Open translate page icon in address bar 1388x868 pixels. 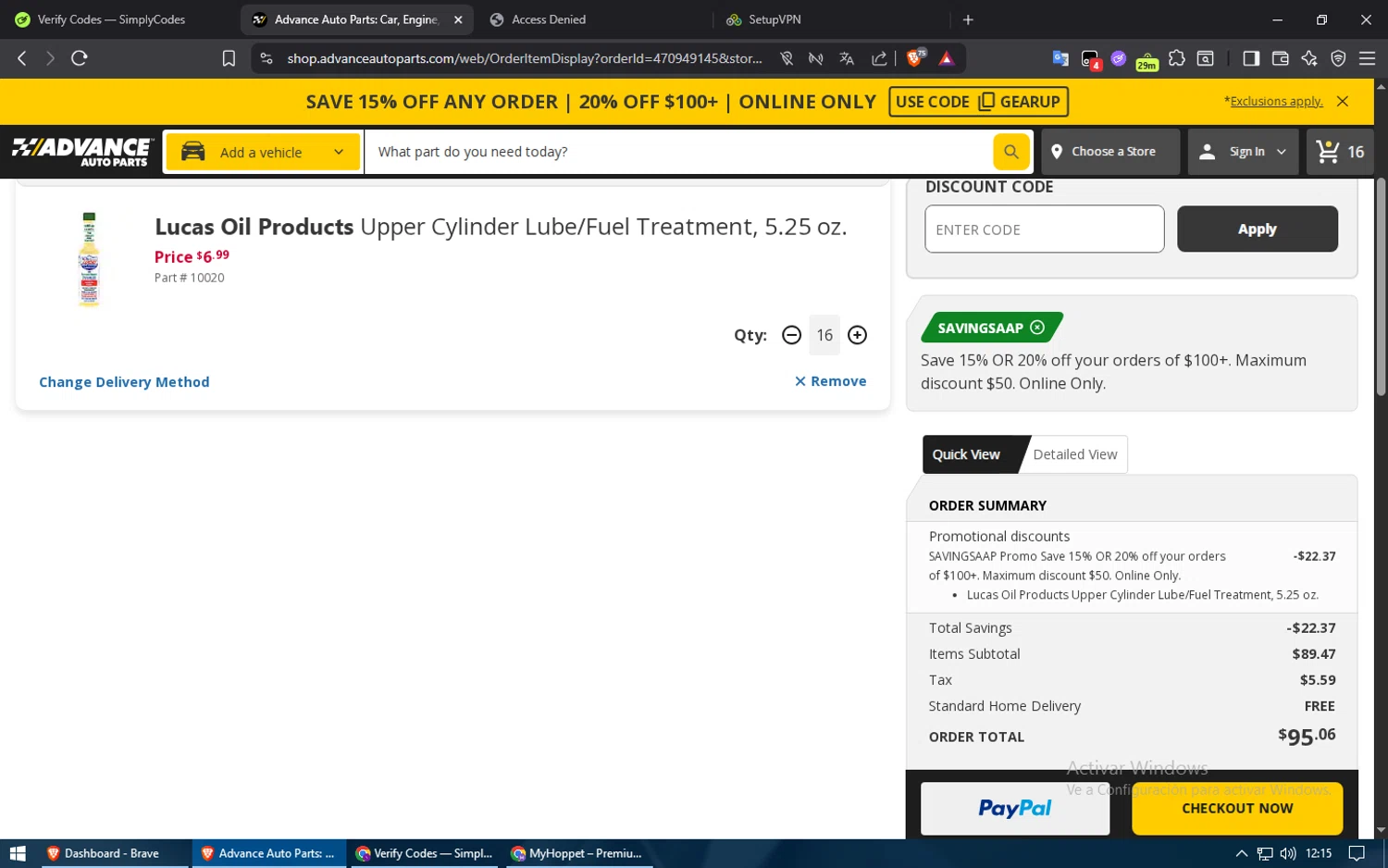846,58
